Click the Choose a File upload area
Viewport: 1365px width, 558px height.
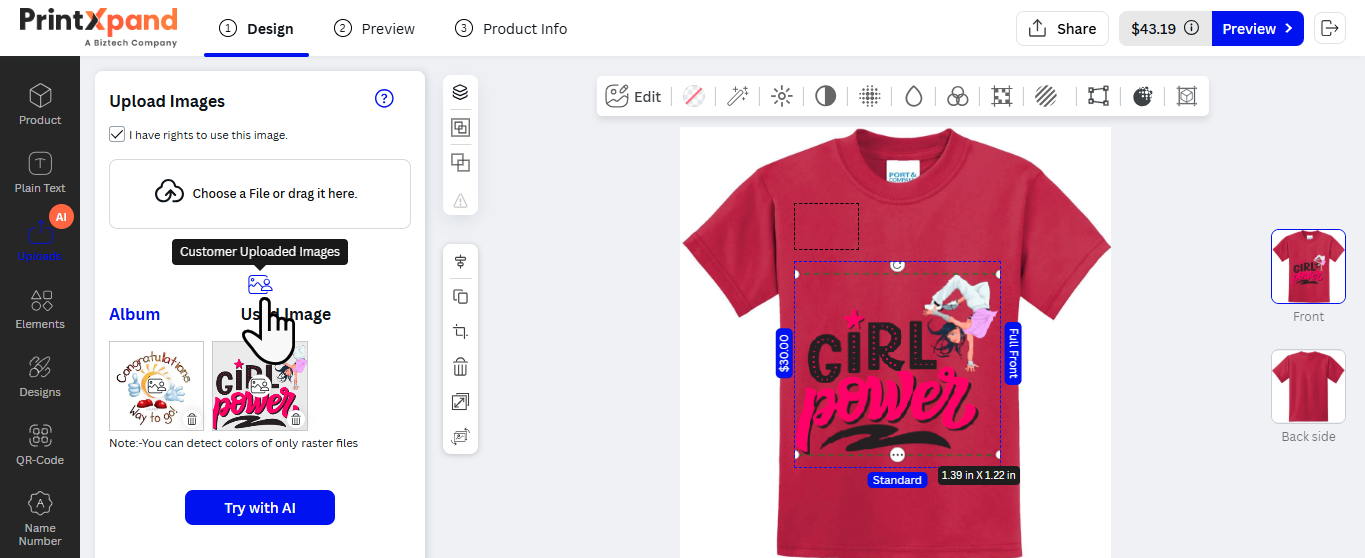(x=260, y=193)
